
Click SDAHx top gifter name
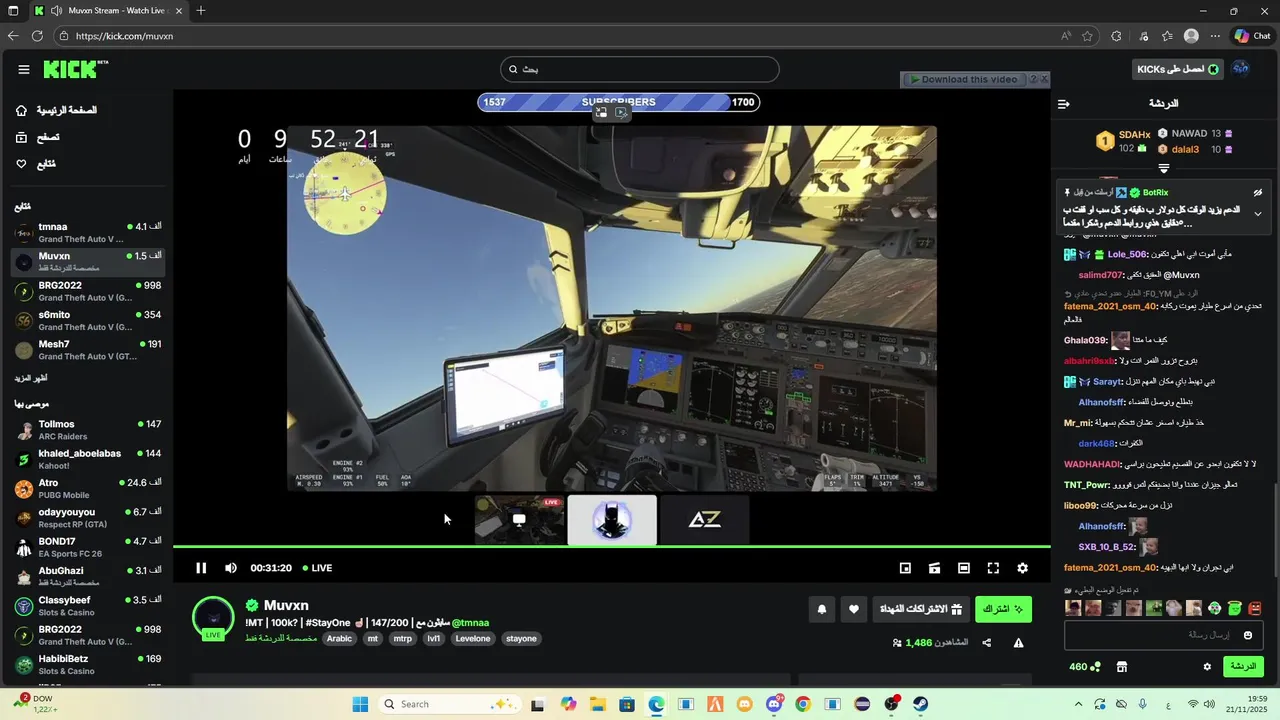[1135, 135]
